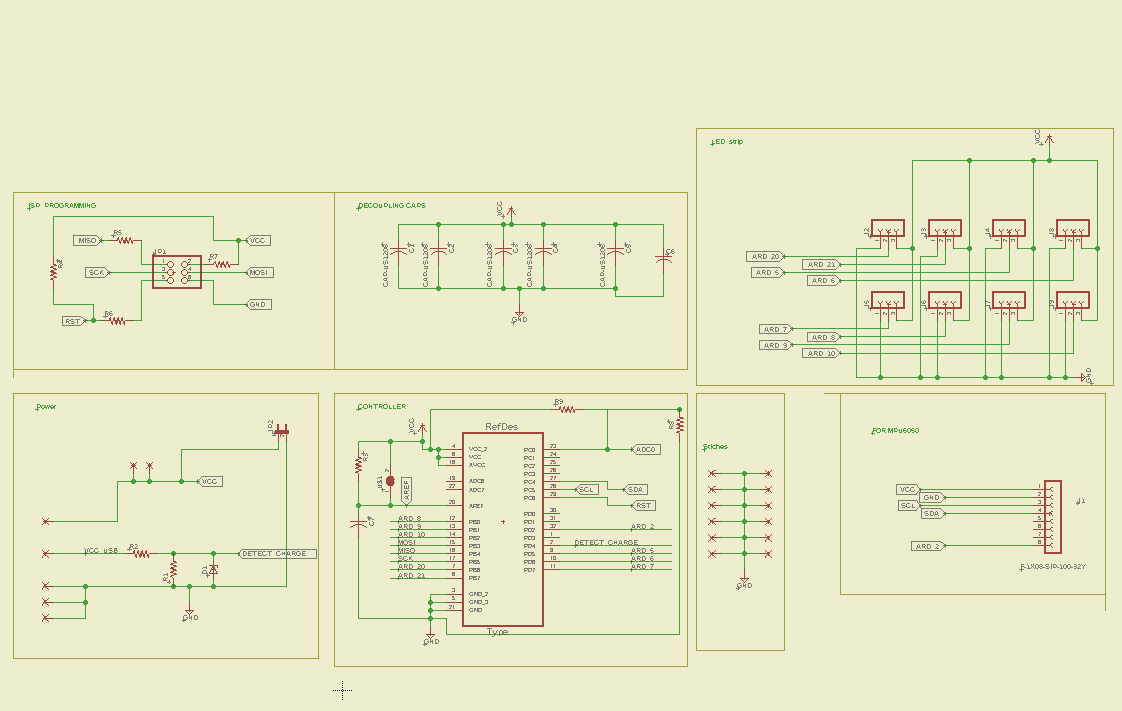Click the GND symbol below the controller
Viewport: 1122px width, 711px height.
[x=431, y=638]
